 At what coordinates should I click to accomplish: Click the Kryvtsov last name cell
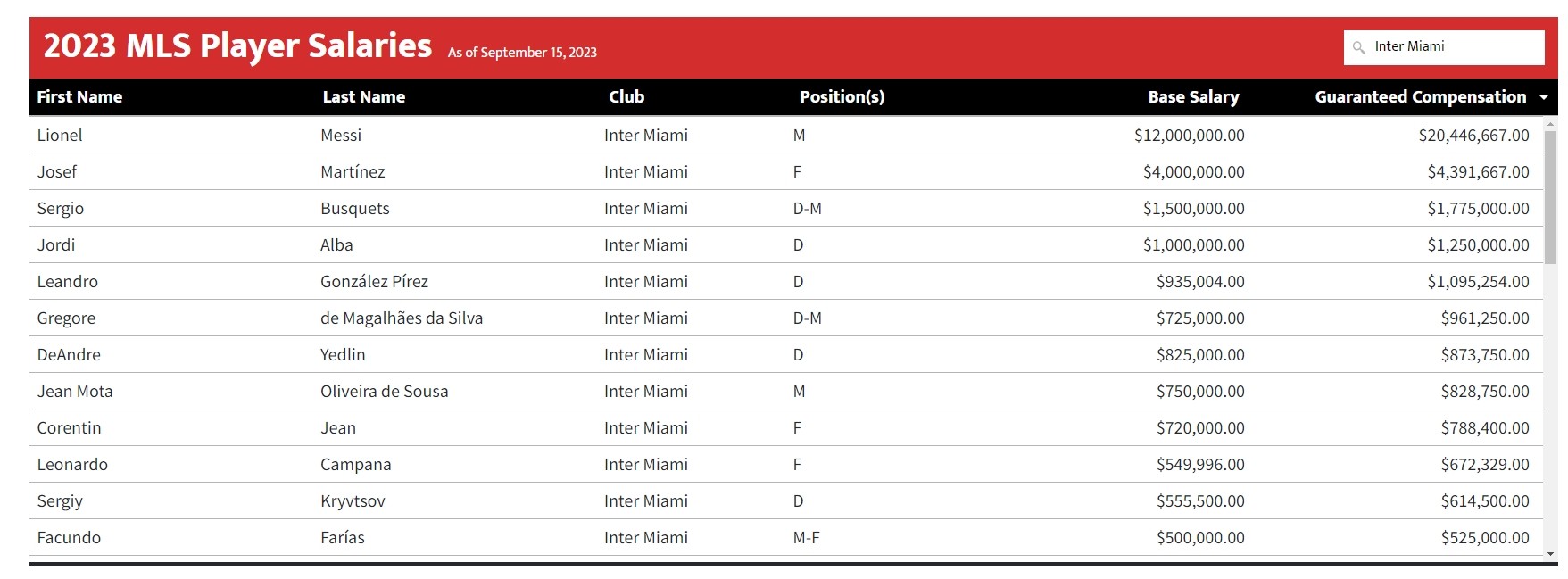coord(353,501)
